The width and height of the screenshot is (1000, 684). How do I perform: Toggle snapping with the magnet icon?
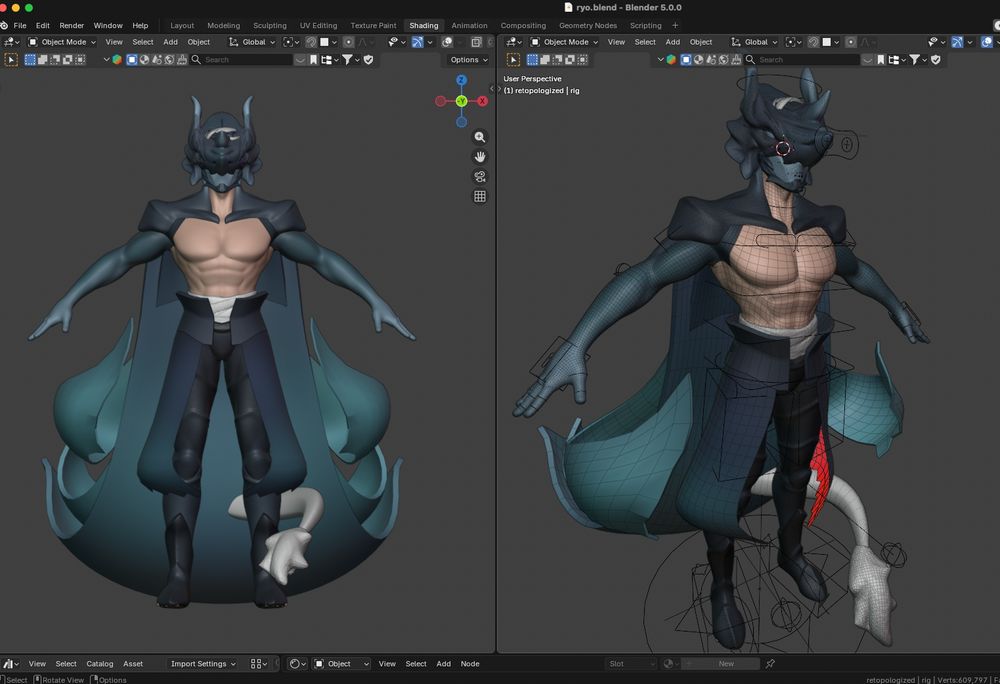tap(310, 42)
